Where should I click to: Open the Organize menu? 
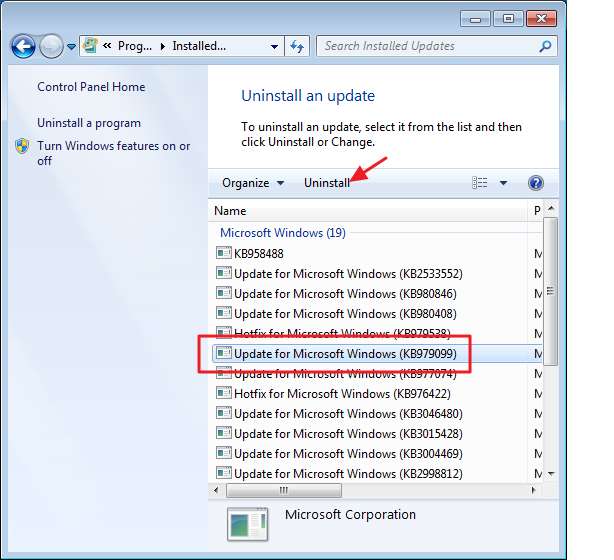[x=253, y=183]
